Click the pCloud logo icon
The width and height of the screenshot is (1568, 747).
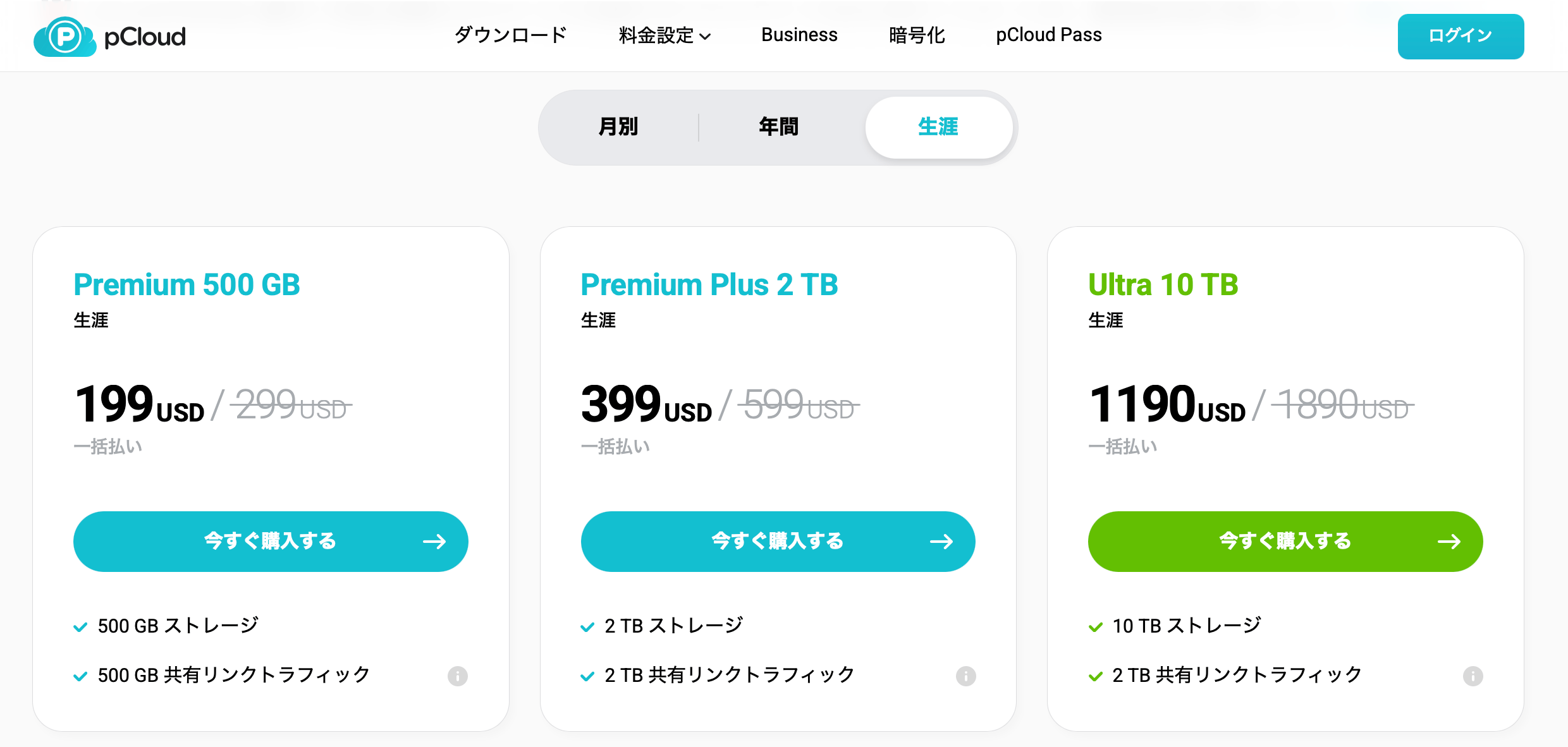[65, 37]
